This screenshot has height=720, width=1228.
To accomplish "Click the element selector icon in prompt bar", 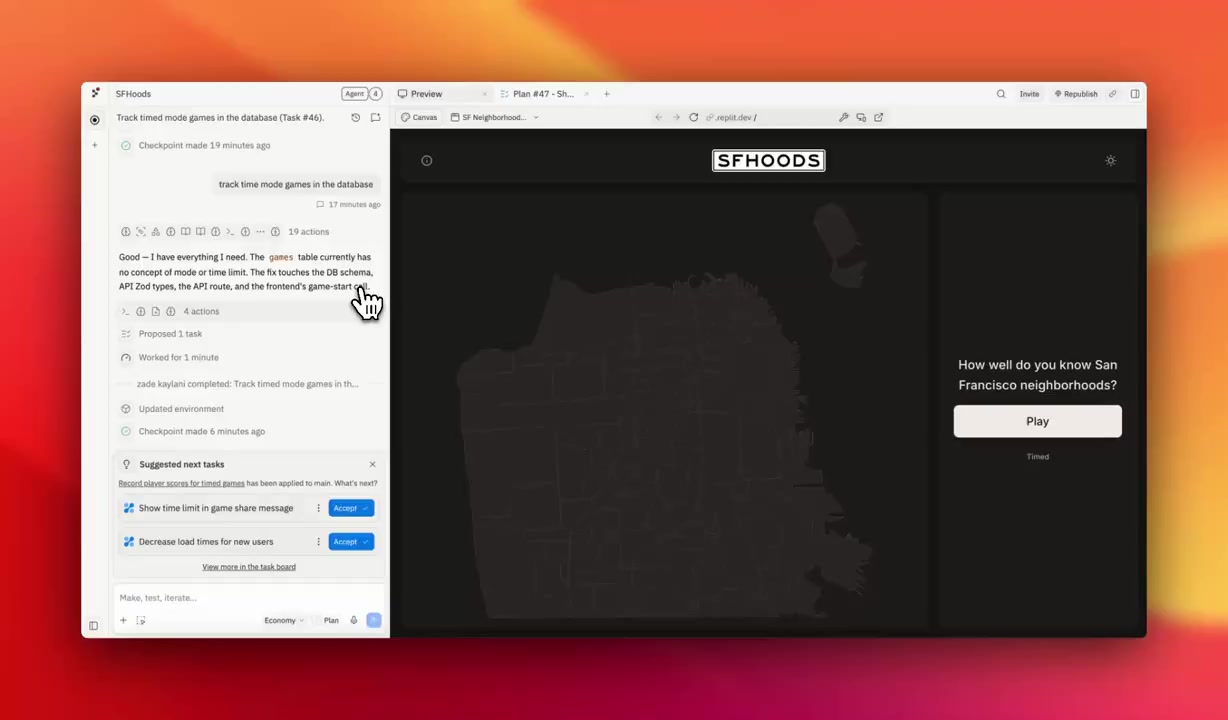I will (x=141, y=621).
